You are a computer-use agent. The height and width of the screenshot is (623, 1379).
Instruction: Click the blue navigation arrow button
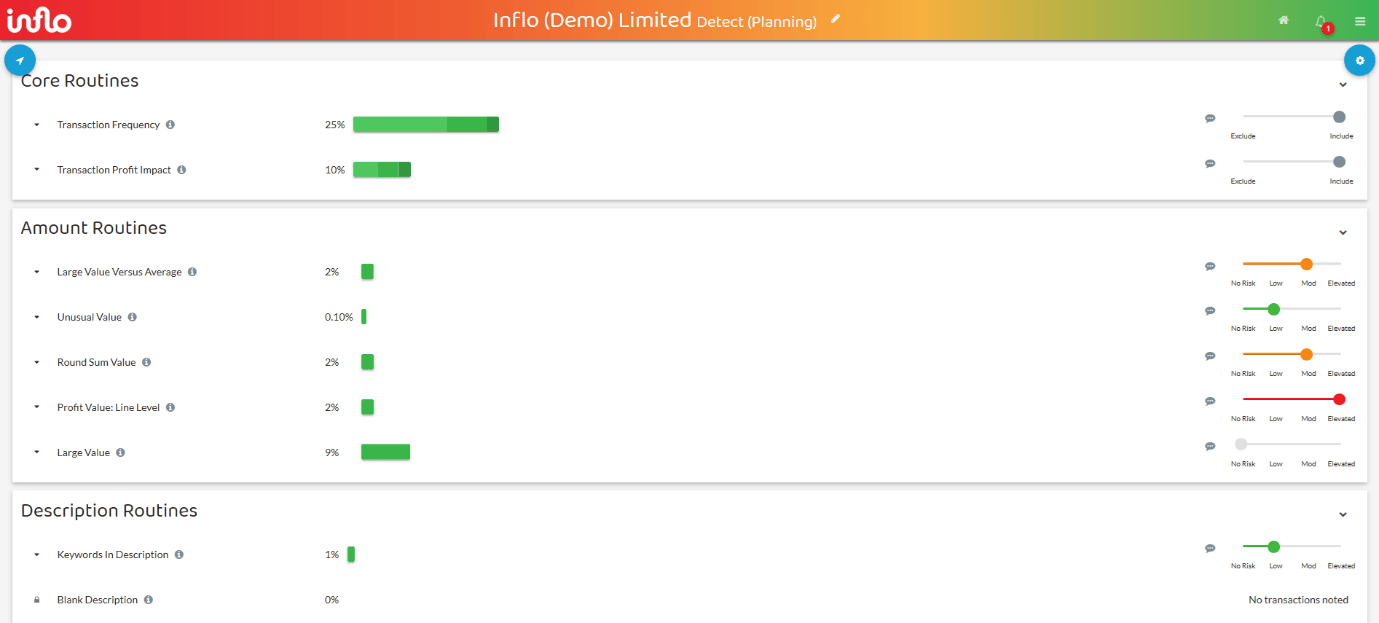click(20, 60)
